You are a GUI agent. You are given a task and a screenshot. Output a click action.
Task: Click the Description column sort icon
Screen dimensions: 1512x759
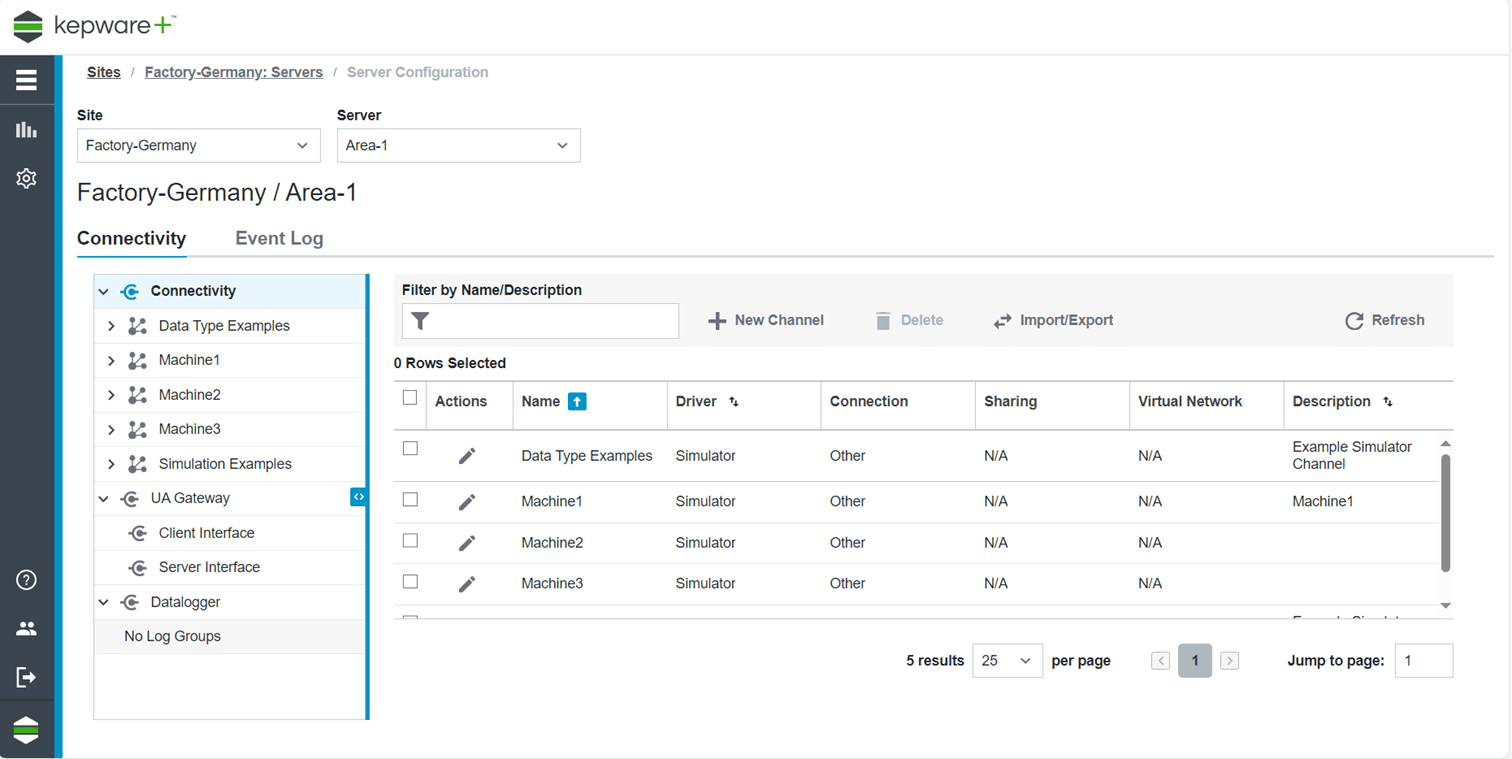click(1388, 402)
